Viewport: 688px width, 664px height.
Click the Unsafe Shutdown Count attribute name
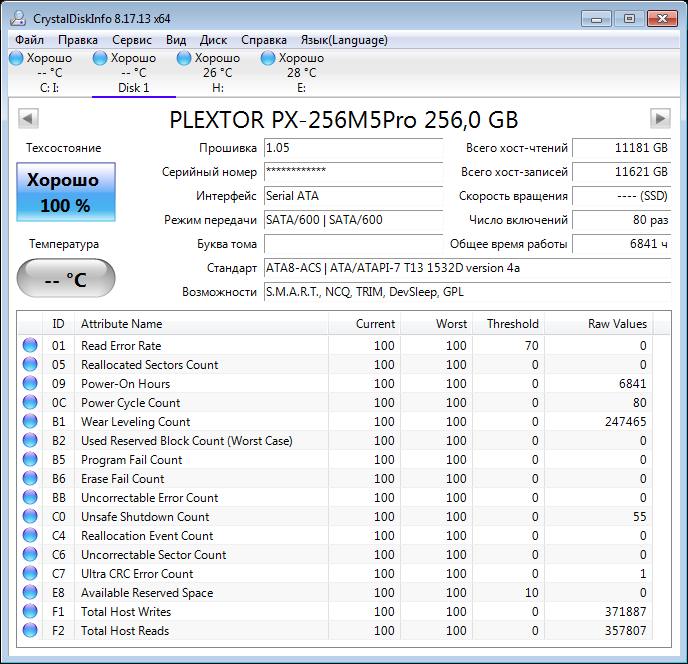[145, 517]
